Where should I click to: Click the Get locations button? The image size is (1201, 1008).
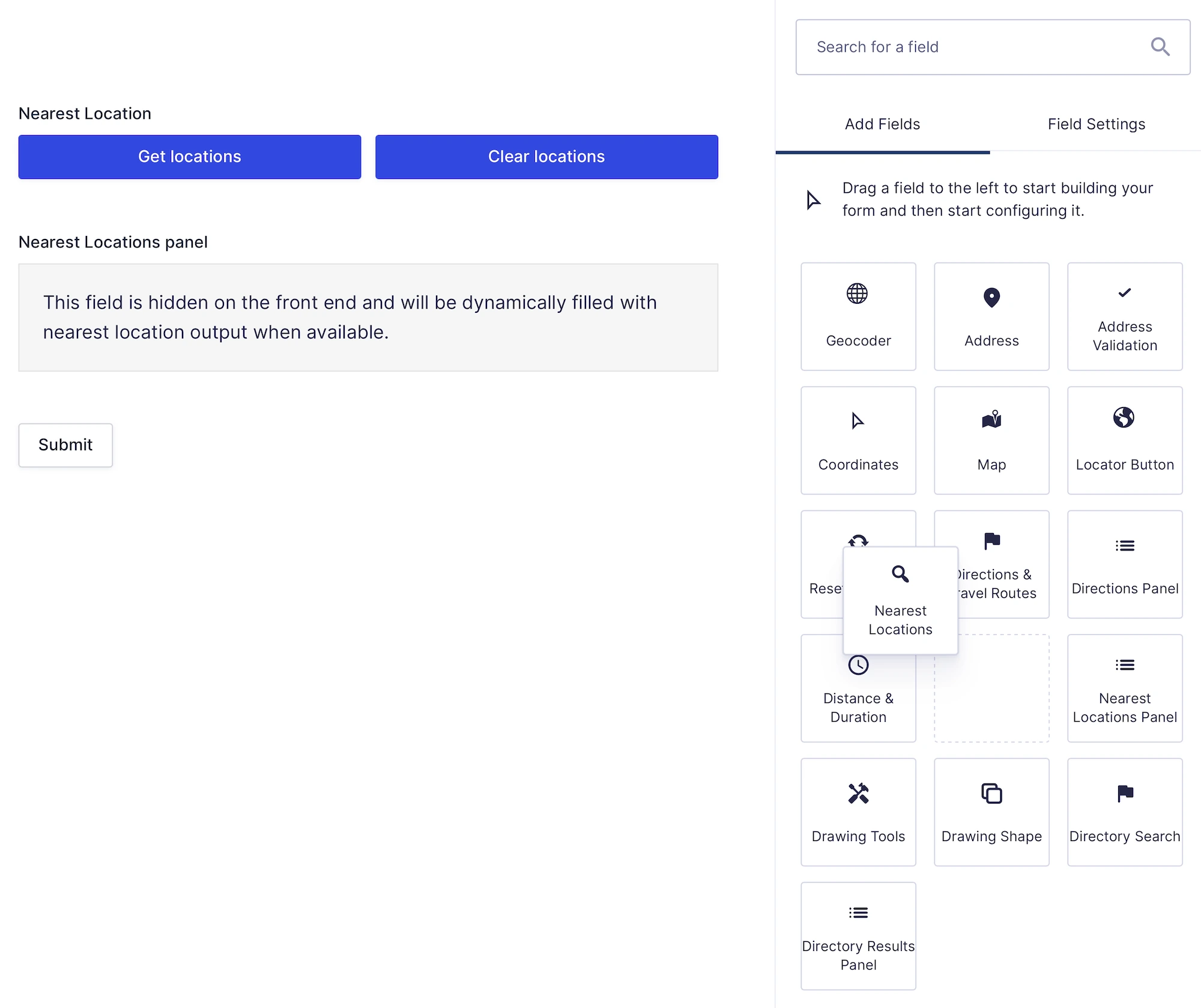(x=190, y=157)
